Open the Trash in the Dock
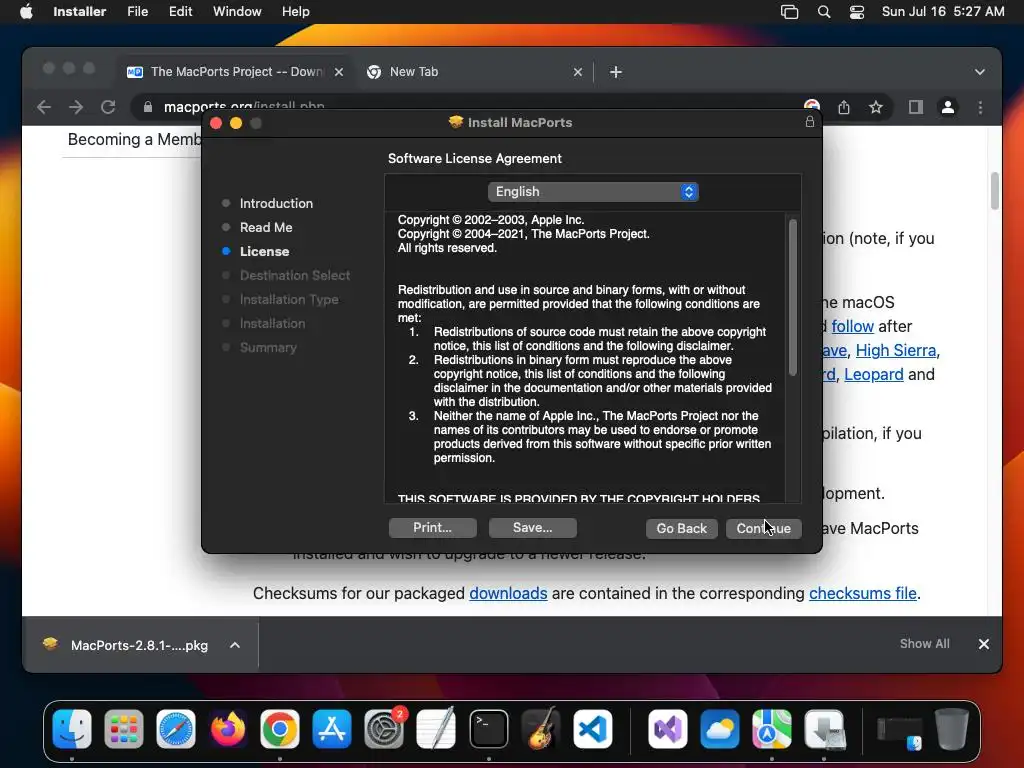1024x768 pixels. pos(952,729)
